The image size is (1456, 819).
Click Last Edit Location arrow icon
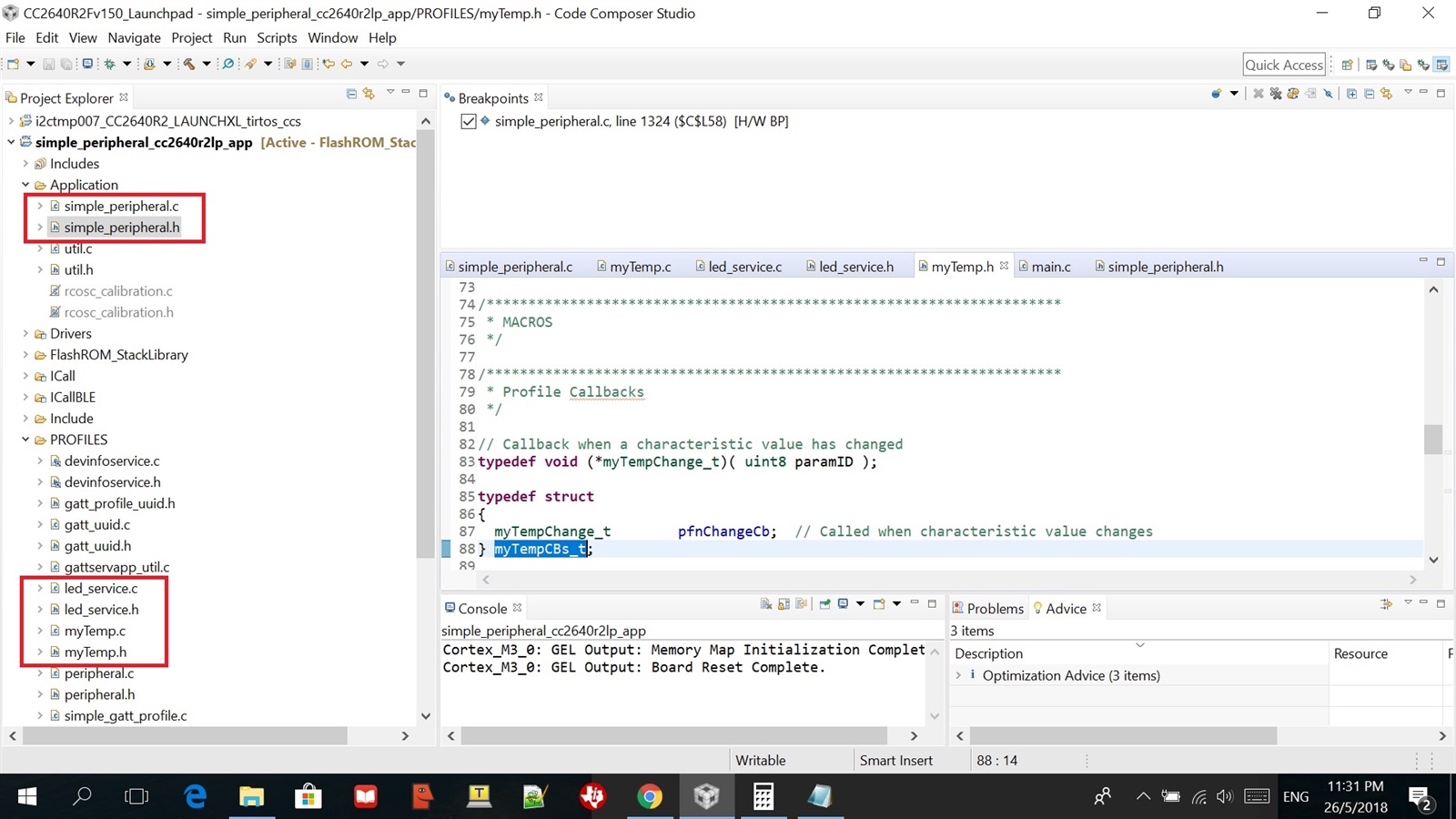pyautogui.click(x=328, y=64)
